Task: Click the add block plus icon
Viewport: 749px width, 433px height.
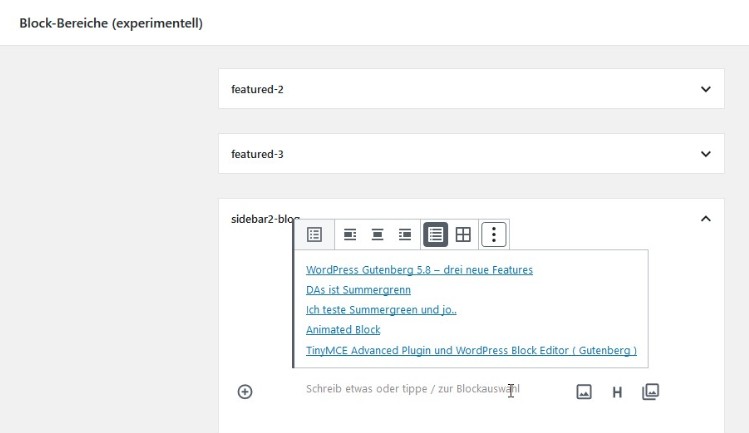Action: click(245, 392)
